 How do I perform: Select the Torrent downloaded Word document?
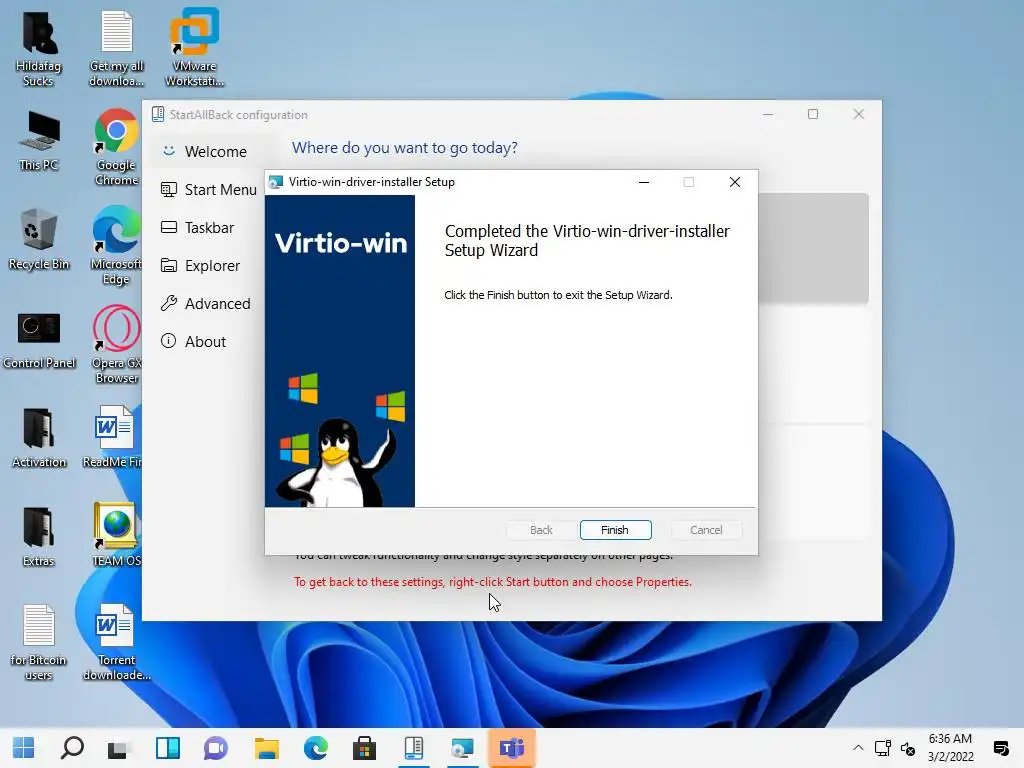click(x=116, y=643)
